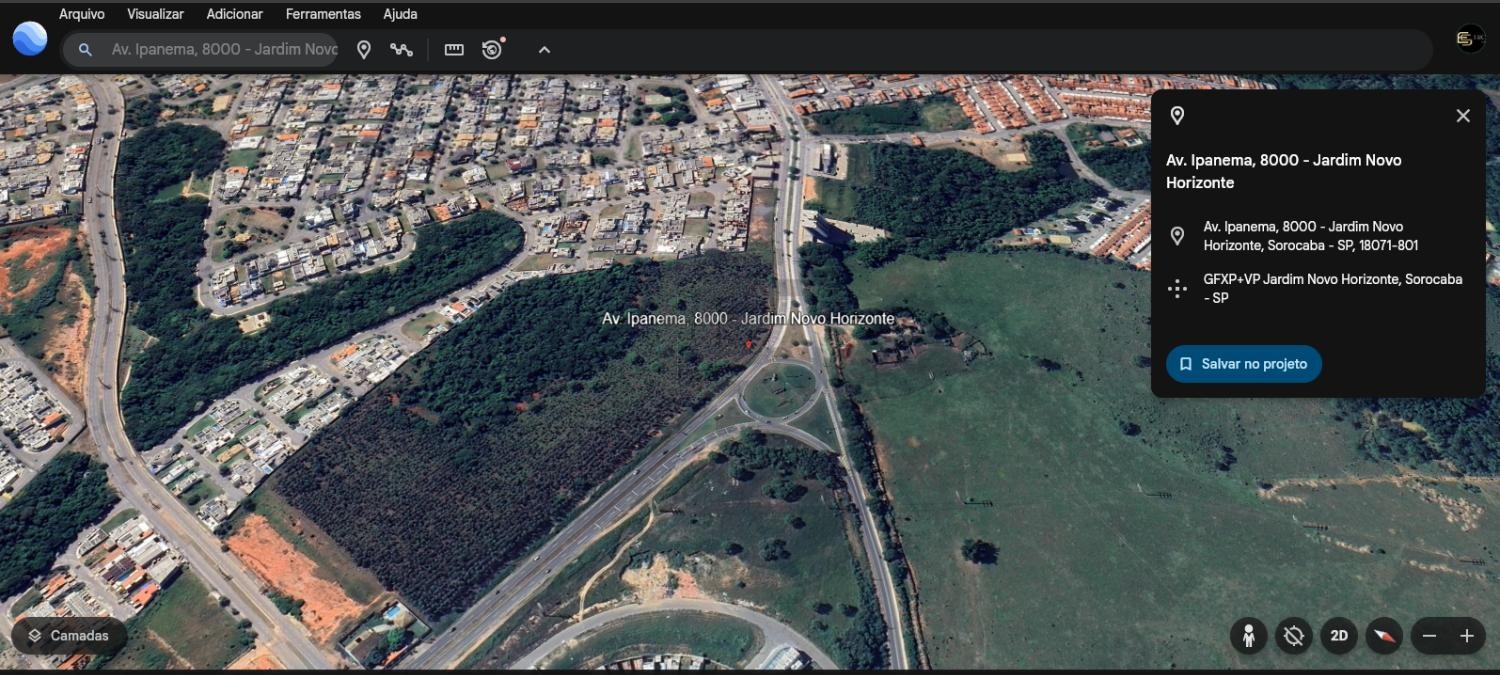The image size is (1500, 675).
Task: Zoom in with the plus button
Action: (1467, 636)
